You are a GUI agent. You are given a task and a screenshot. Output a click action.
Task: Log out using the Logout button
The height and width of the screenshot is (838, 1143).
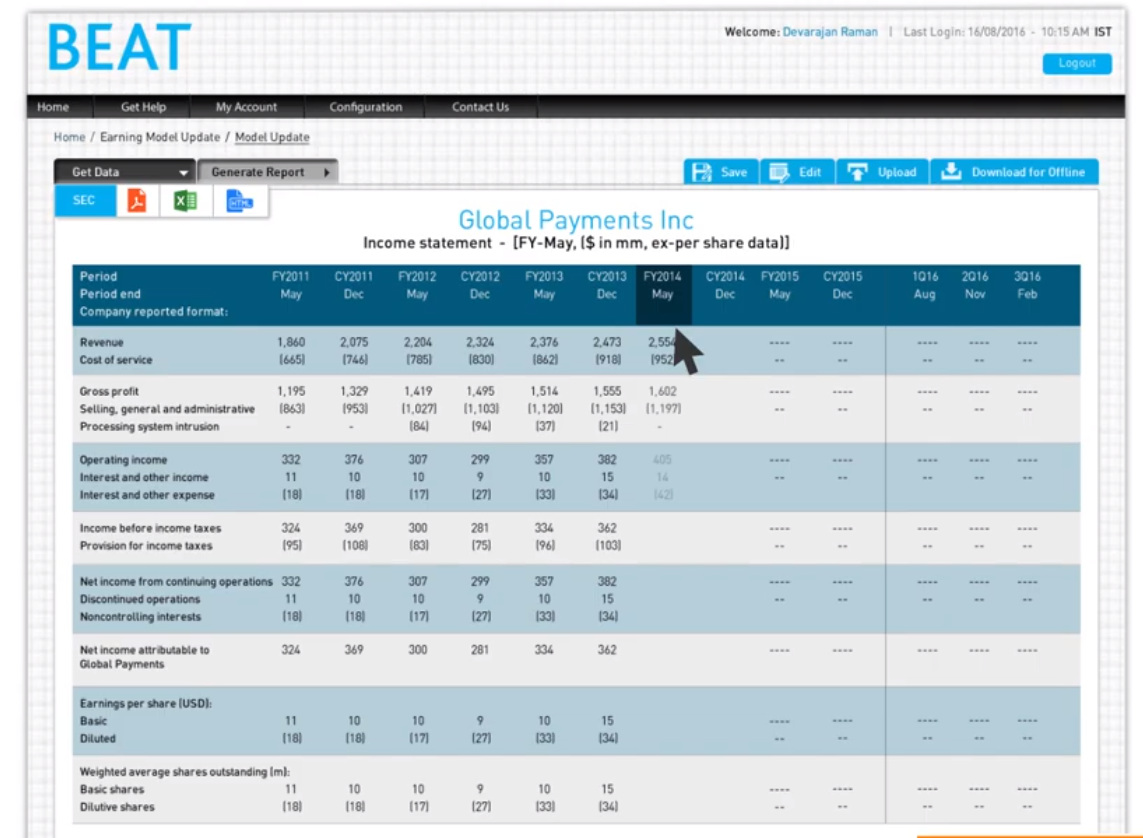[1077, 63]
